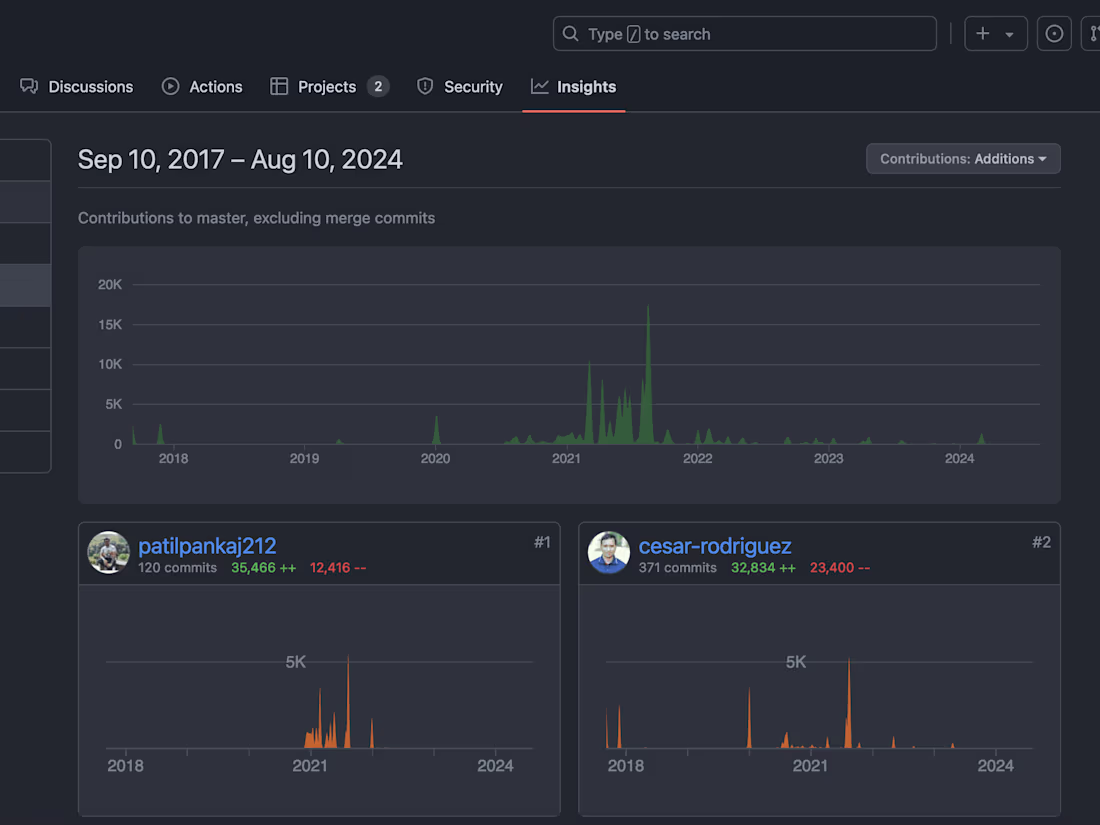This screenshot has width=1100, height=825.
Task: Click the pull request icon at screen edge
Action: click(x=1094, y=33)
